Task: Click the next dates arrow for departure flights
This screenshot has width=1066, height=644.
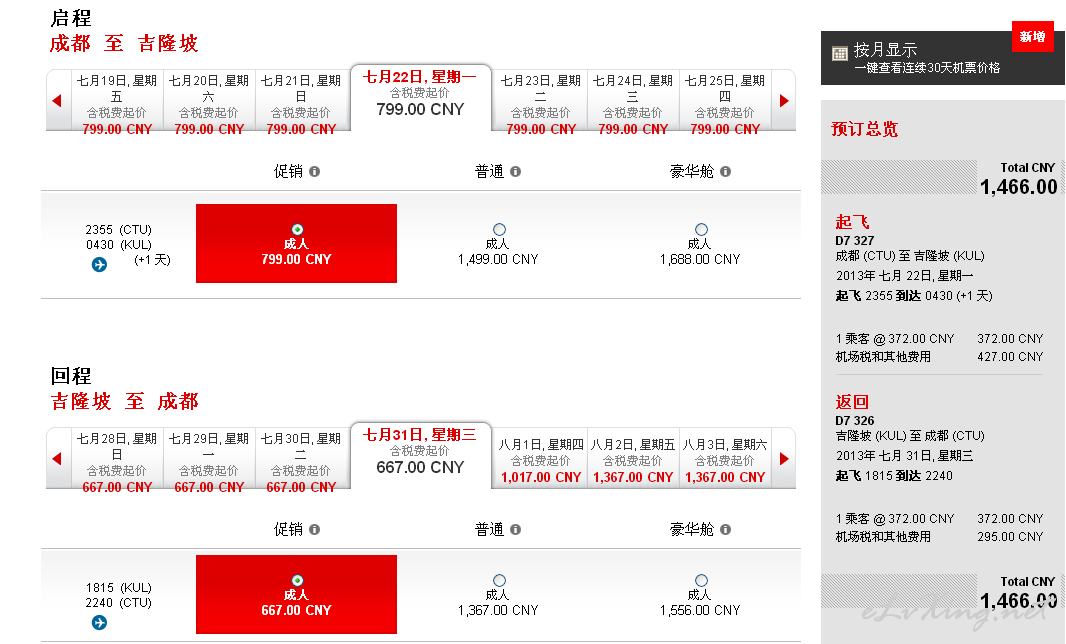Action: (x=784, y=101)
